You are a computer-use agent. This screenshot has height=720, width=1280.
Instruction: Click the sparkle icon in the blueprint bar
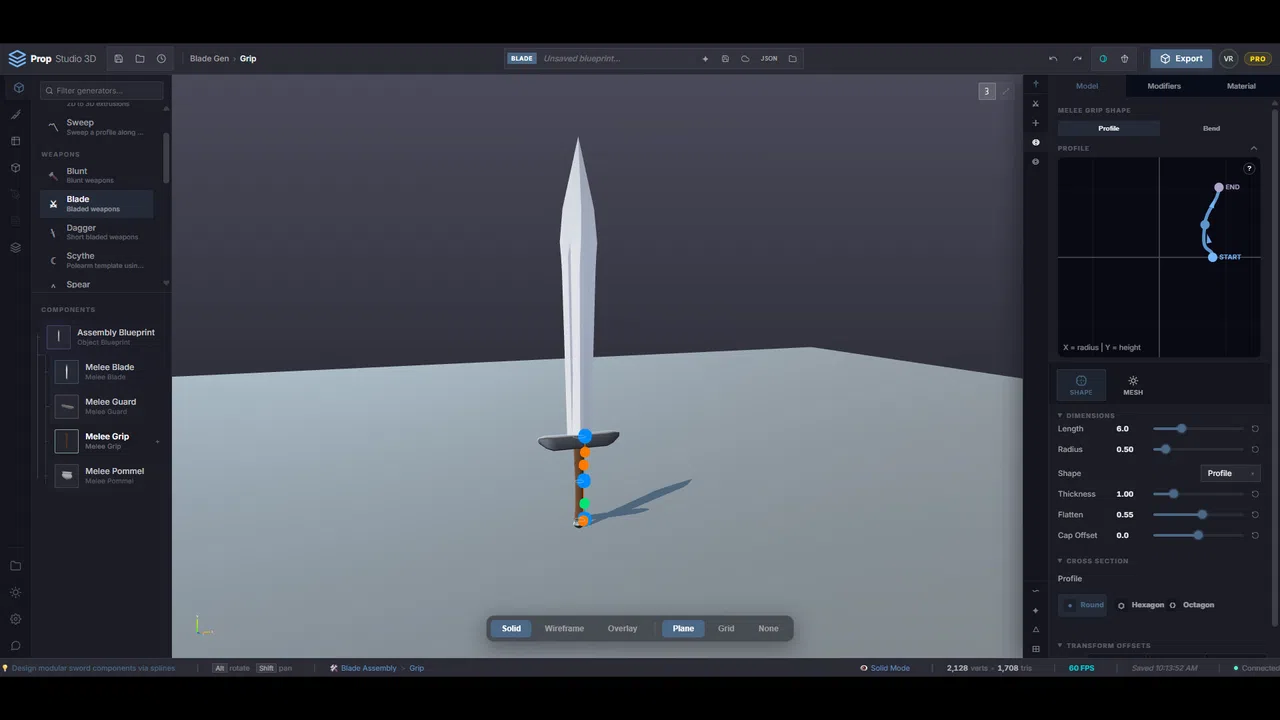pos(705,59)
